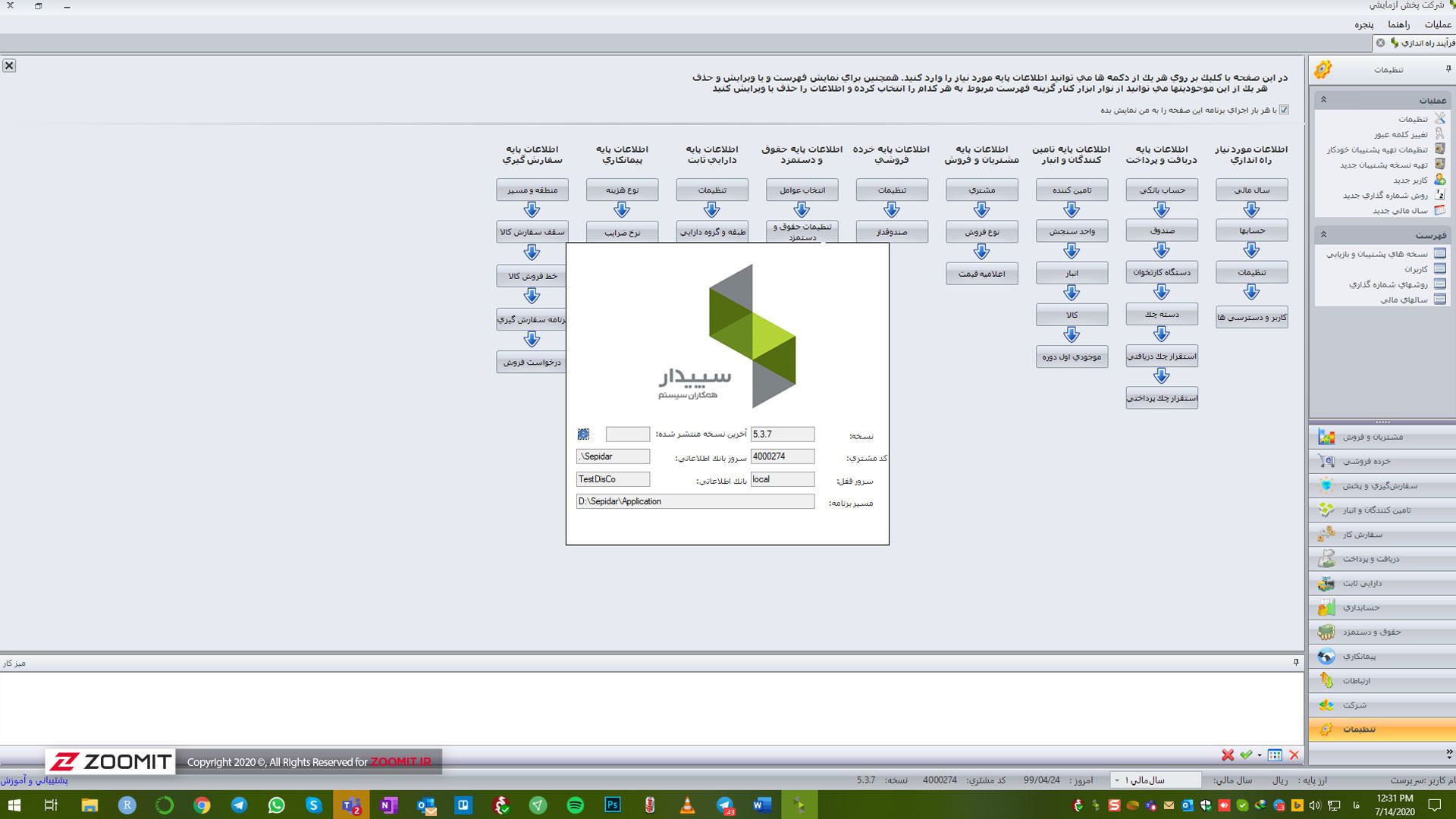Viewport: 1456px width, 819px height.
Task: Pin the workspace (میز کار) panel
Action: click(1296, 662)
